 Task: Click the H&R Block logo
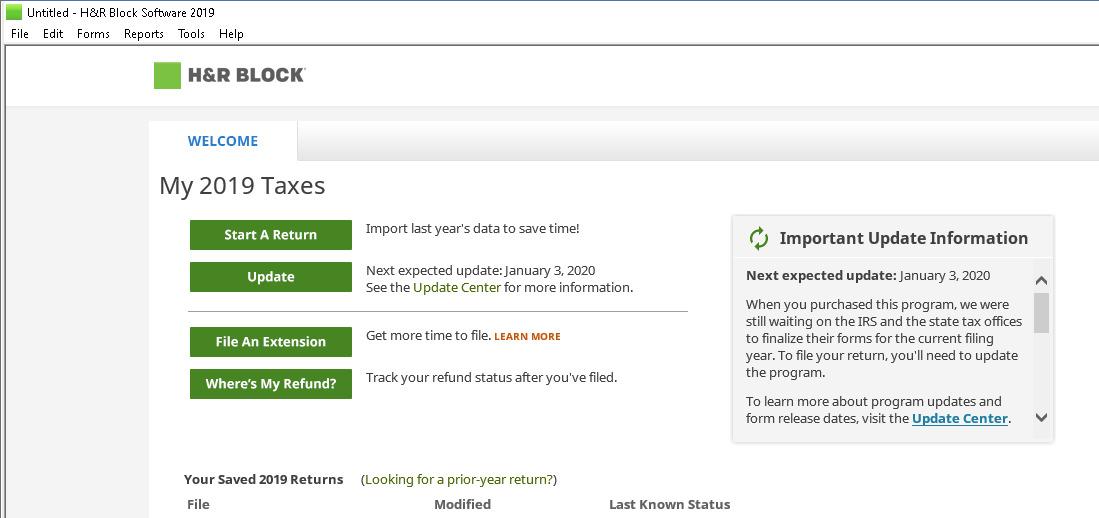[x=229, y=75]
